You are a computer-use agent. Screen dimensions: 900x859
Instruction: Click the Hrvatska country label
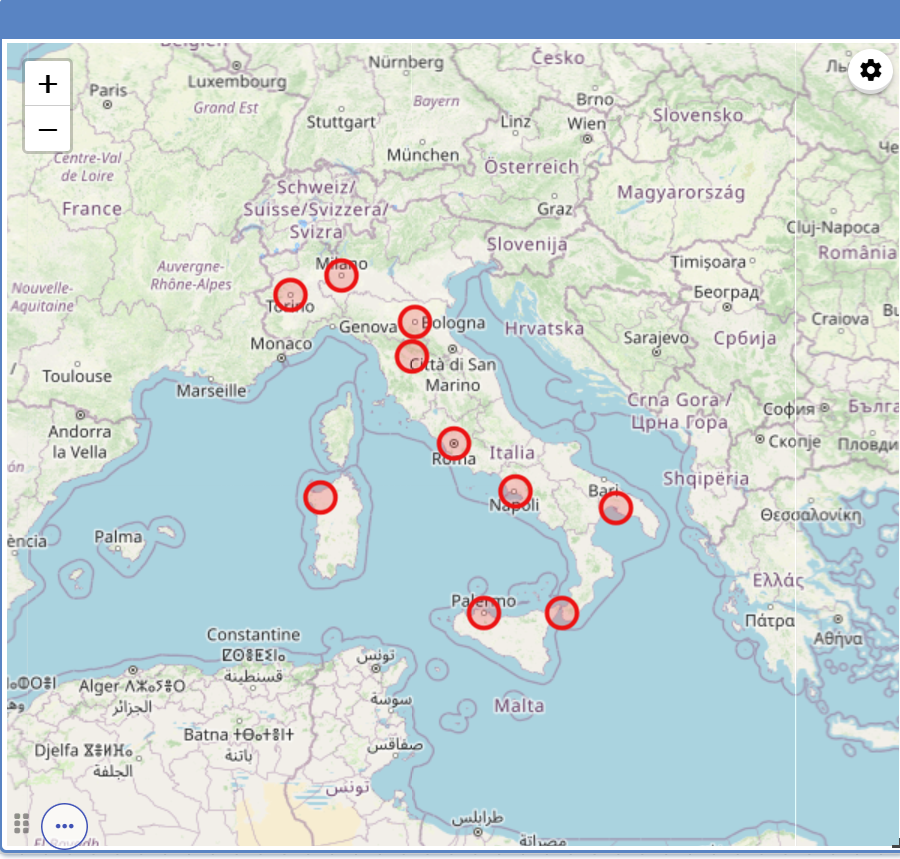coord(544,328)
